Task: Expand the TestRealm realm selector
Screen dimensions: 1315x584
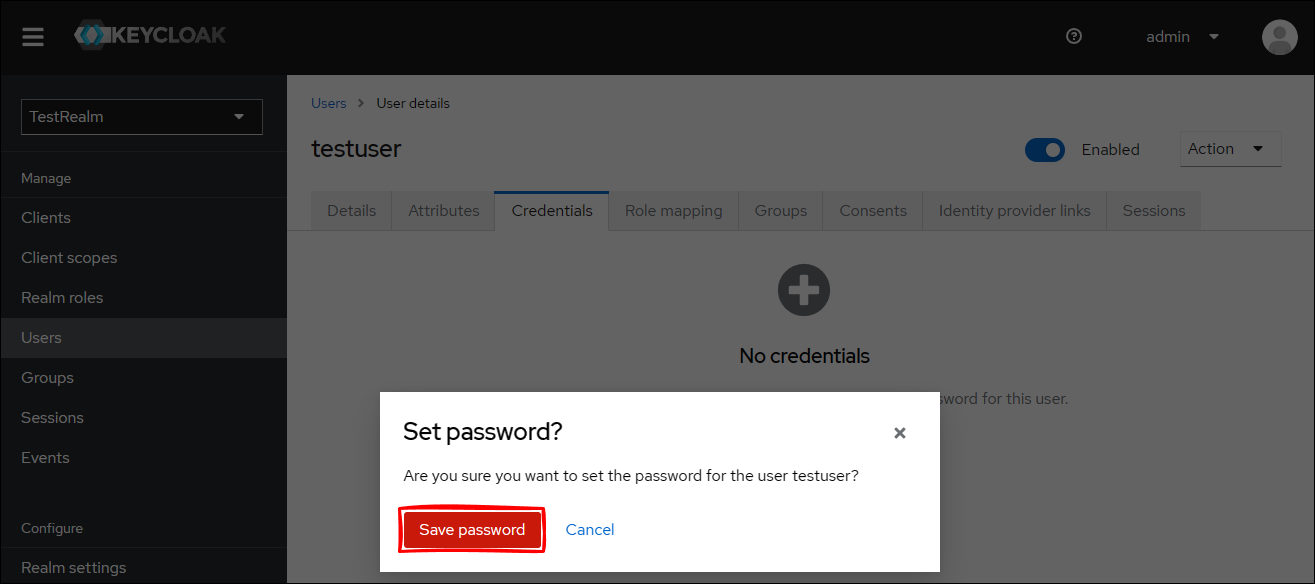Action: (x=142, y=117)
